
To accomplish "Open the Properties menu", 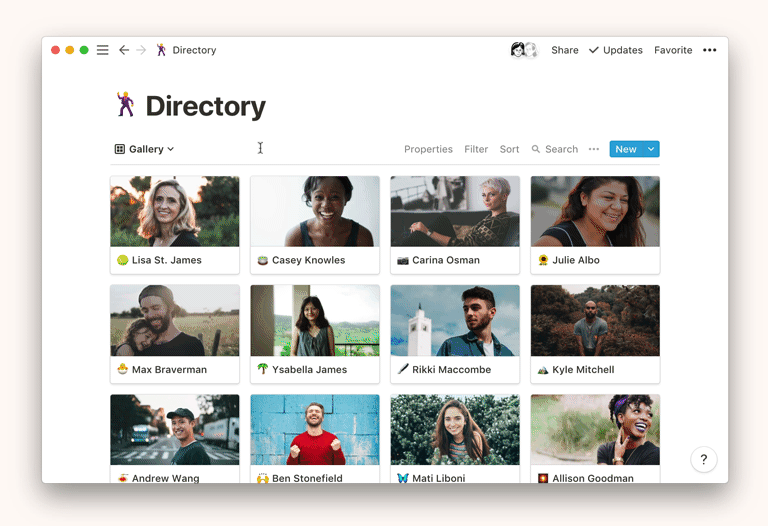I will 428,149.
